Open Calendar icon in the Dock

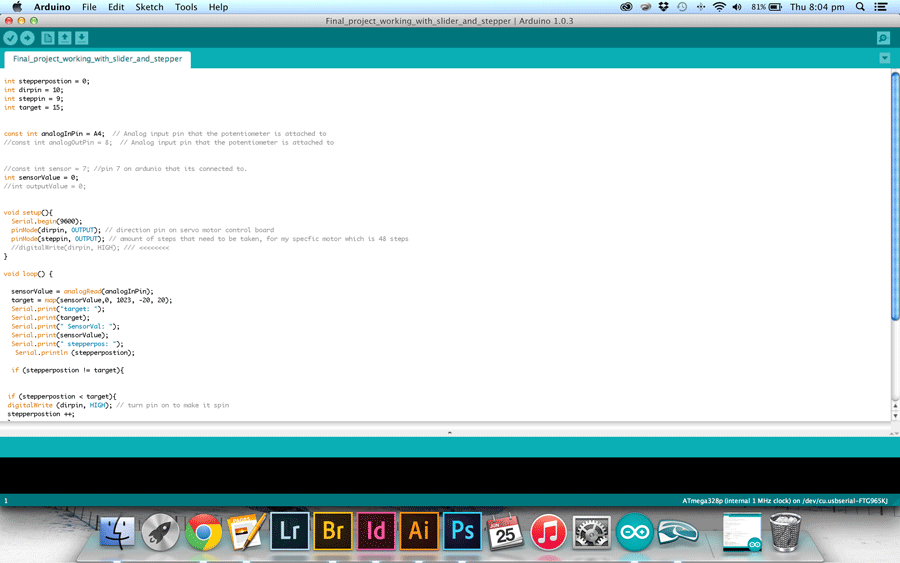pos(505,532)
